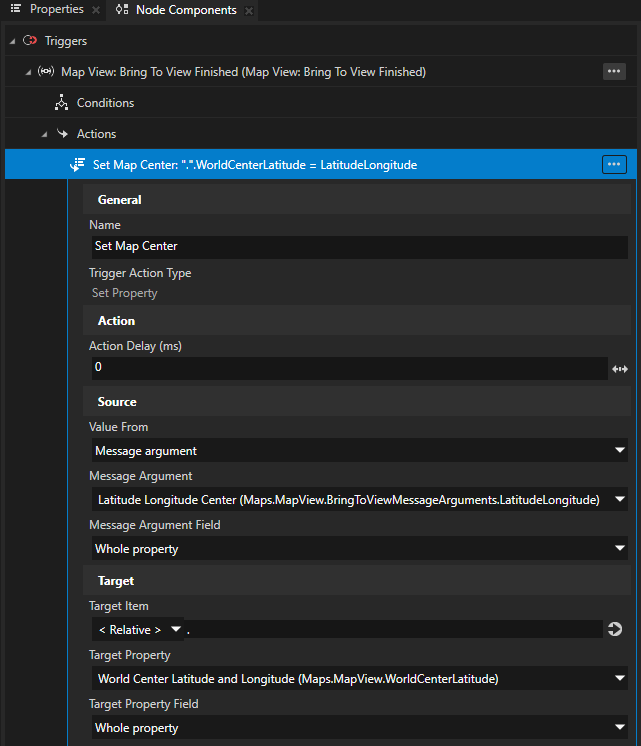Collapse the Map View trigger tree item
The height and width of the screenshot is (746, 641).
(28, 72)
